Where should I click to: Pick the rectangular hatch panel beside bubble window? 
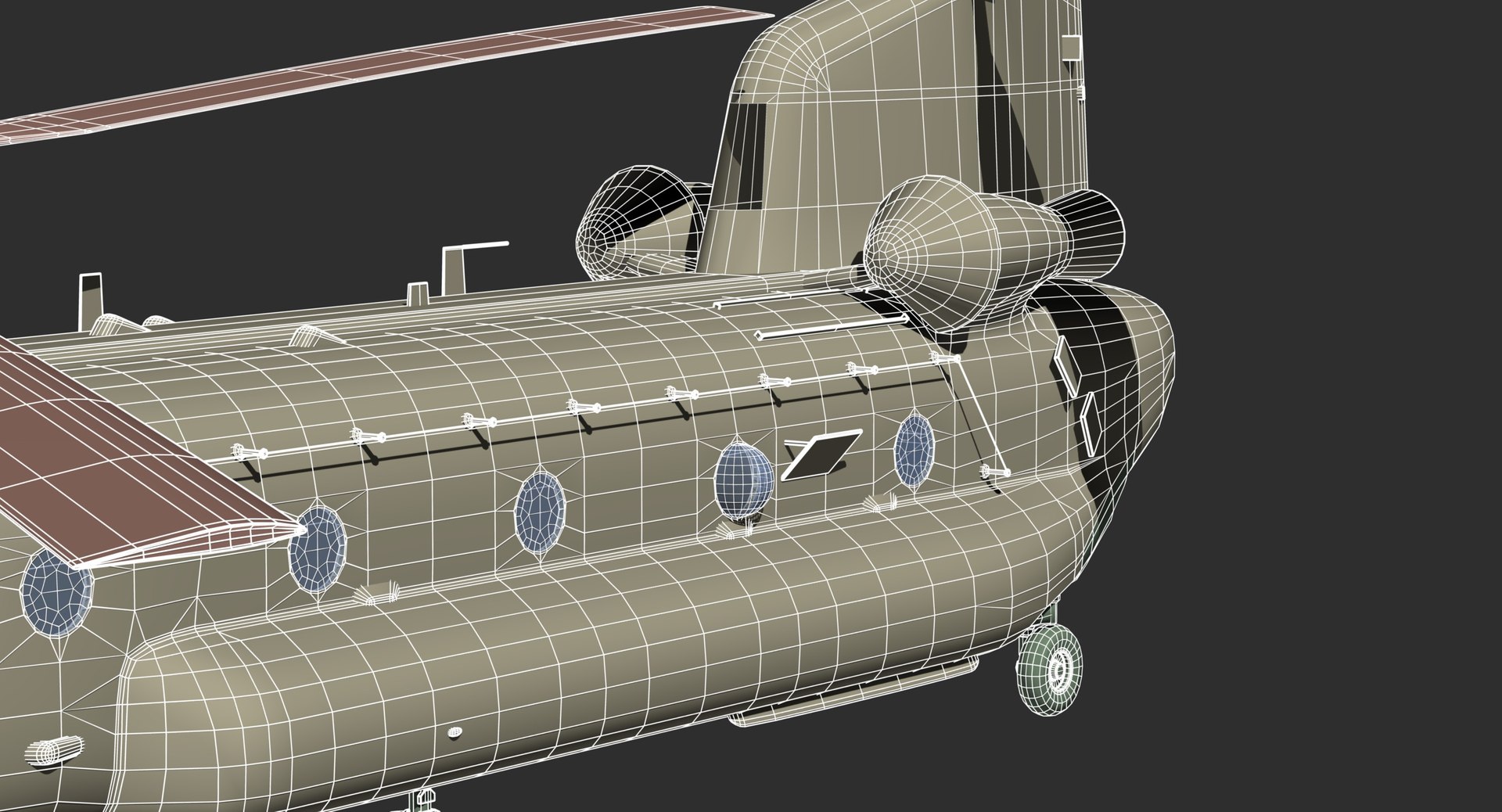tap(821, 454)
